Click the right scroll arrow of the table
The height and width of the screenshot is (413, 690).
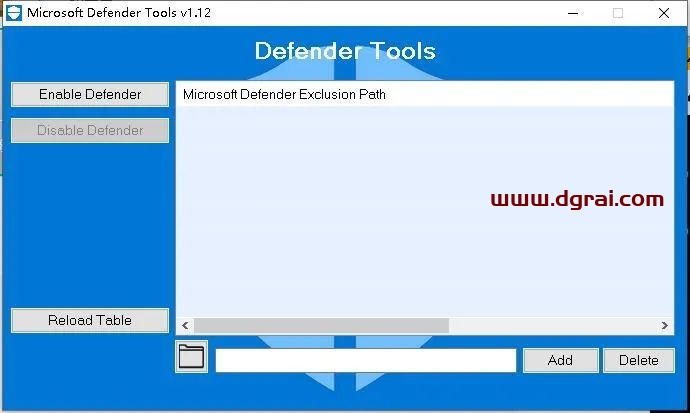[664, 325]
